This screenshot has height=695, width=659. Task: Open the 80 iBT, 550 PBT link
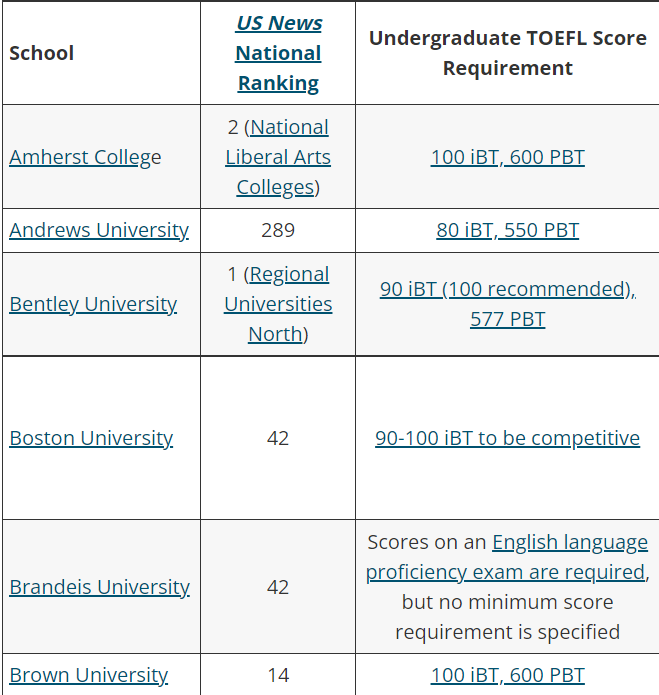[x=507, y=230]
